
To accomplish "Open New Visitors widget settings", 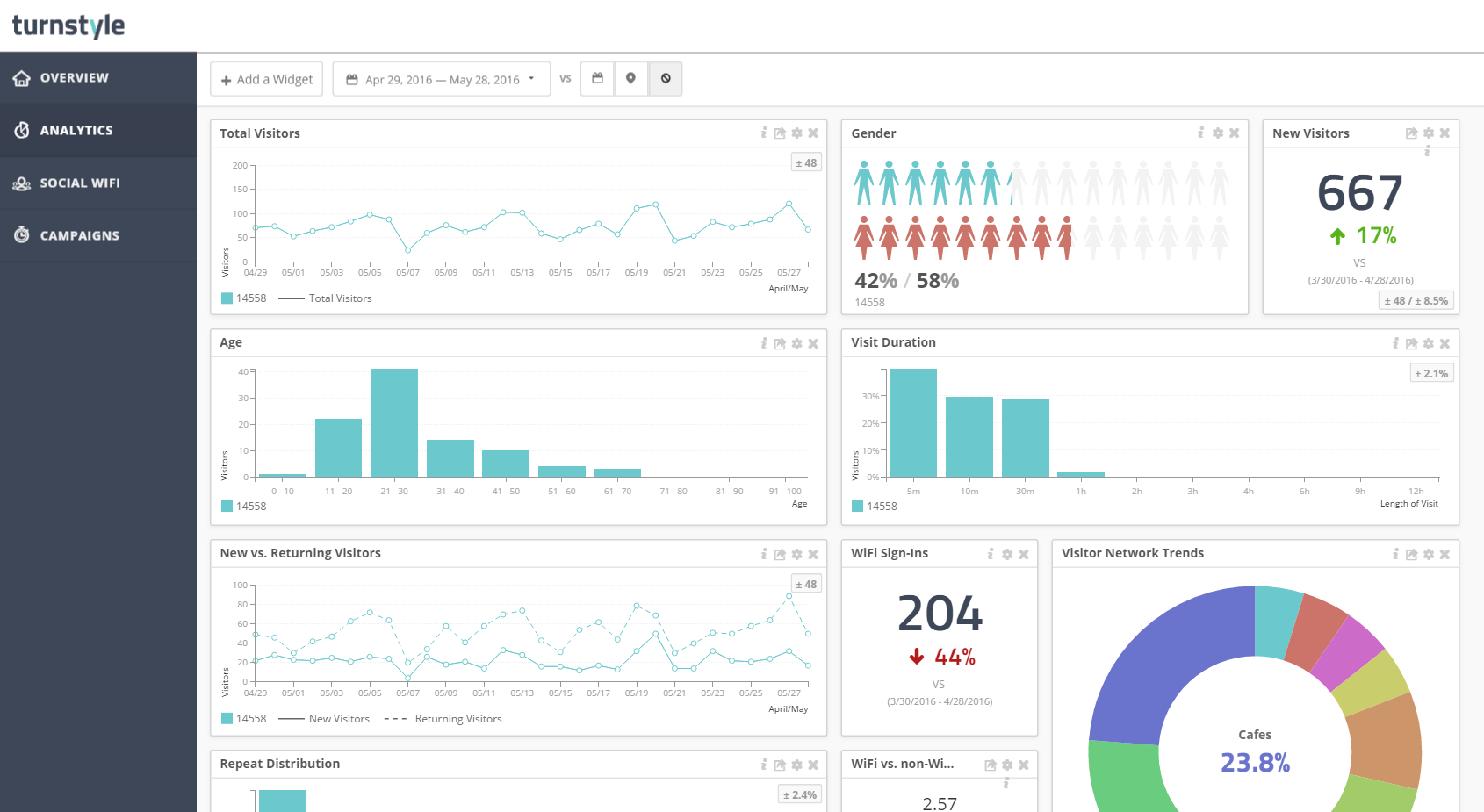I will pos(1429,133).
